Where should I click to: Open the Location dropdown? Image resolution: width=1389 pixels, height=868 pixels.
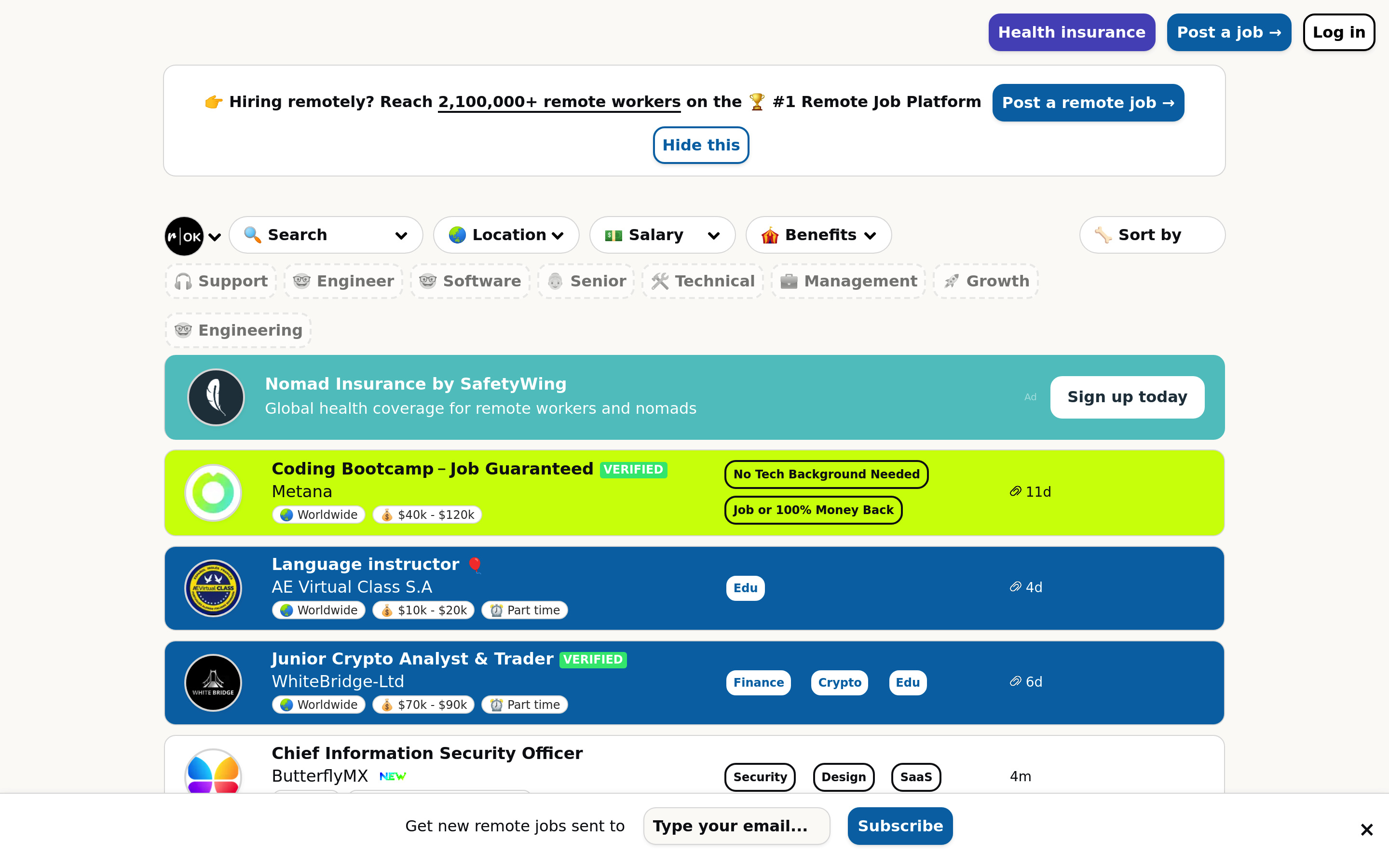click(505, 235)
